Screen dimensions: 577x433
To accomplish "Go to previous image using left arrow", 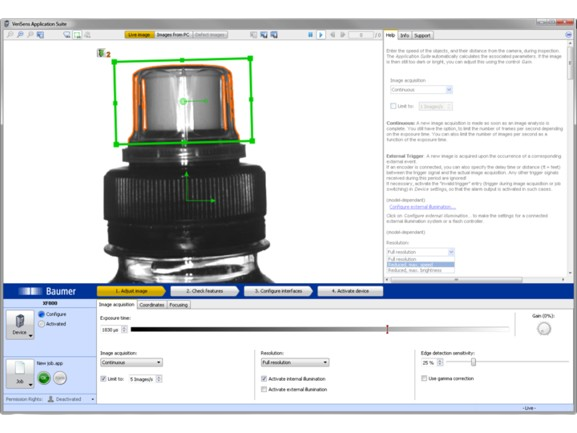I will point(333,35).
